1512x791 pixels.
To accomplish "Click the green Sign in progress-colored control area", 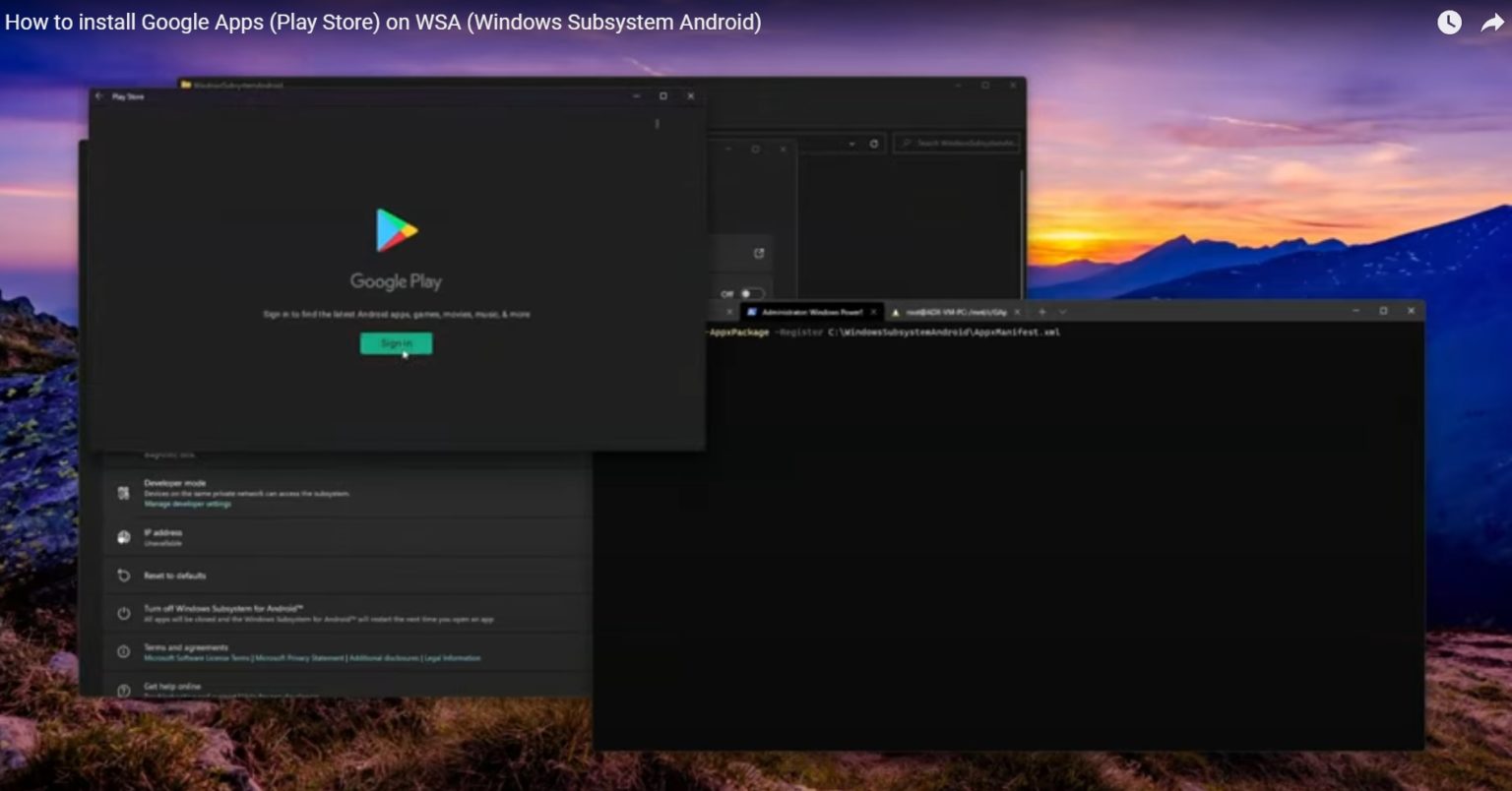I will pos(395,342).
